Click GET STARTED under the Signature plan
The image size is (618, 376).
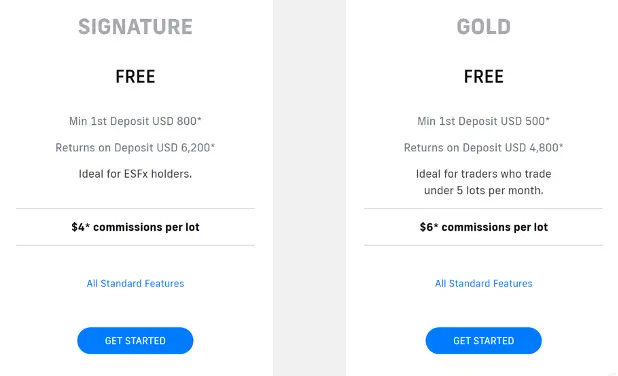(x=135, y=341)
